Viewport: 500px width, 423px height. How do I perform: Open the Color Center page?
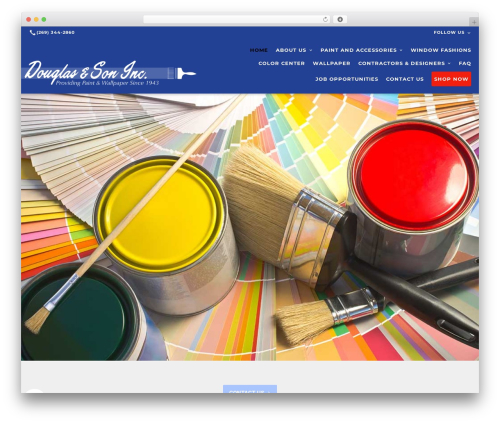(281, 63)
